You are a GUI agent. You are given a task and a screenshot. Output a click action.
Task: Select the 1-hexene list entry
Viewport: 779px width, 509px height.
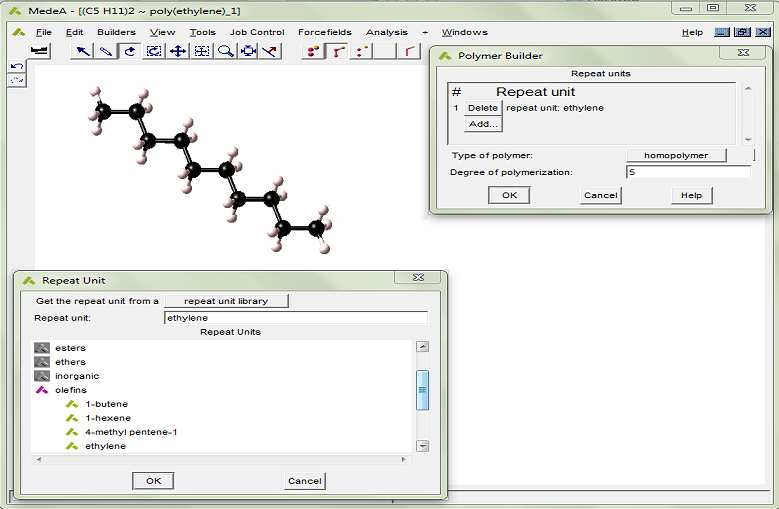[108, 418]
